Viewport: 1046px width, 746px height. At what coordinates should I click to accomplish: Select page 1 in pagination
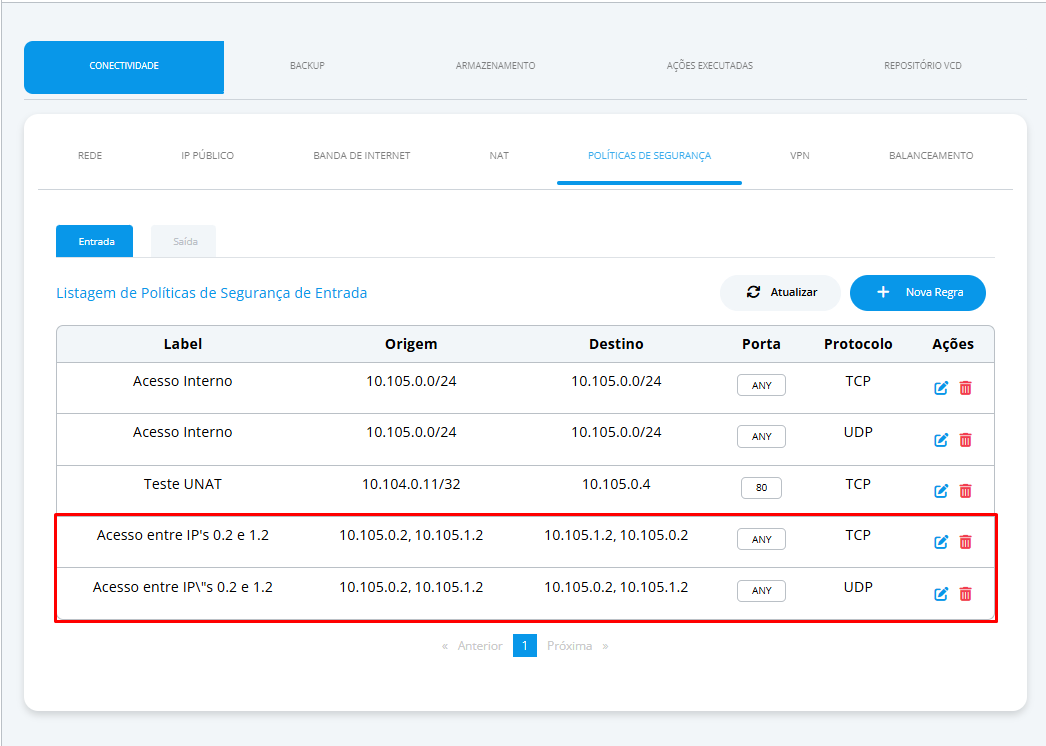tap(525, 646)
